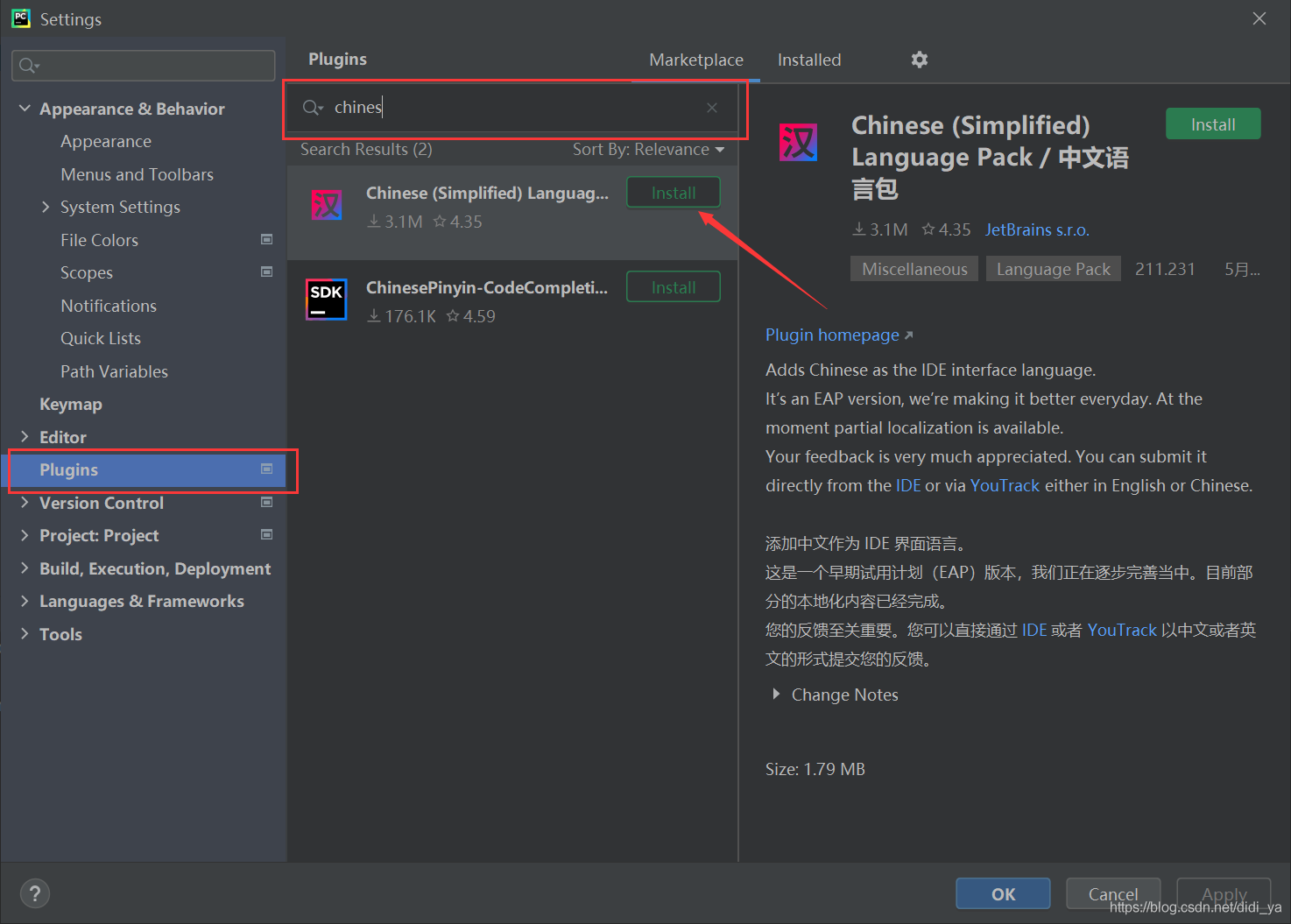Install Chinese (Simplified) Language Pack from list
1291x924 pixels.
pyautogui.click(x=674, y=193)
